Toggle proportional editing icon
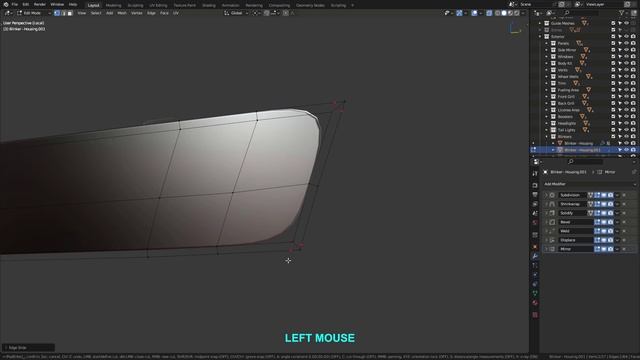 click(286, 13)
